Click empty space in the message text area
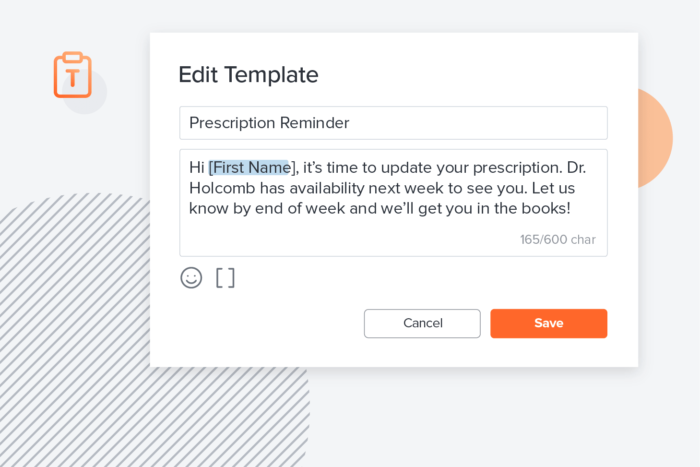Screen dimensions: 700x467 point(348,237)
